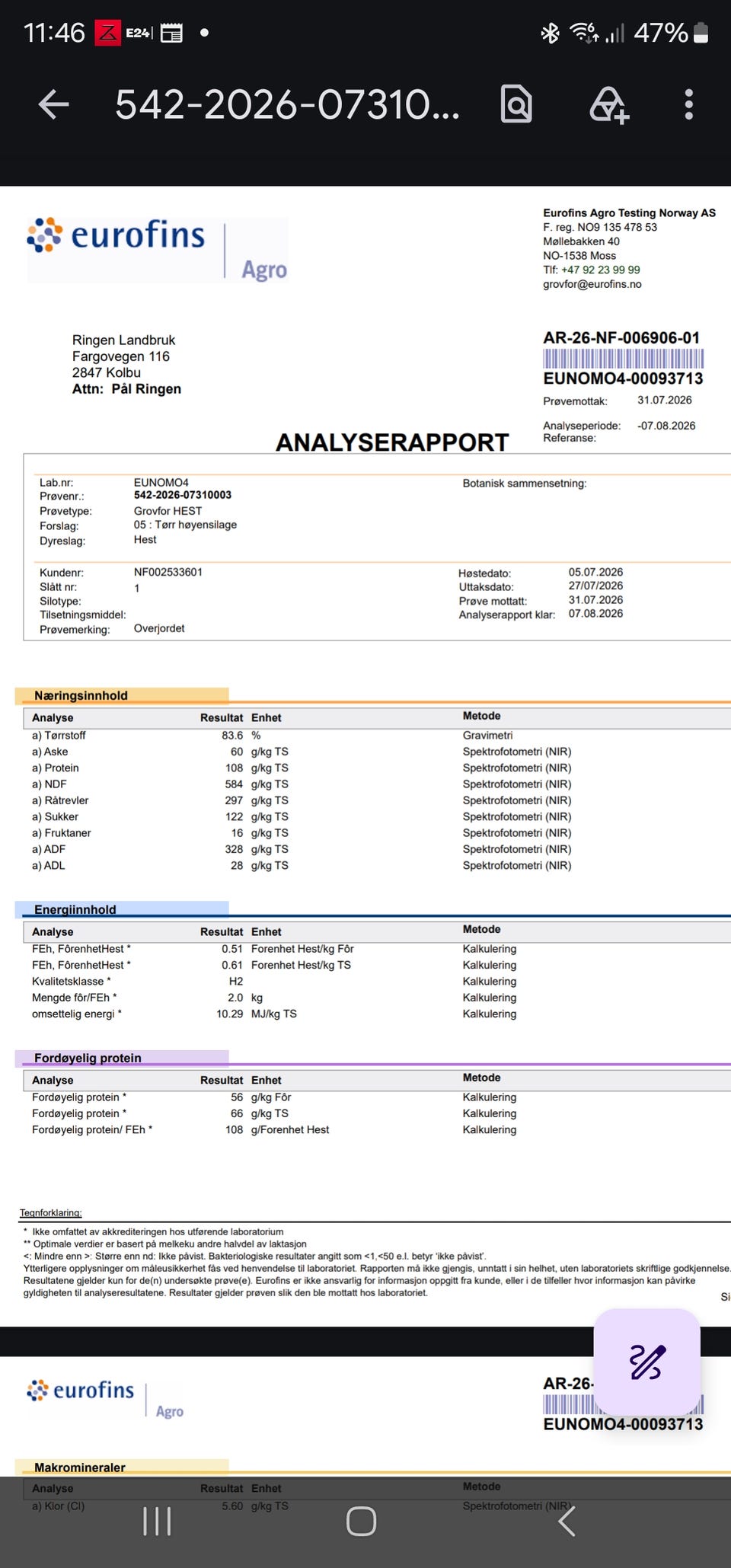
Task: Tap the Android back navigation chevron
Action: point(567,1522)
